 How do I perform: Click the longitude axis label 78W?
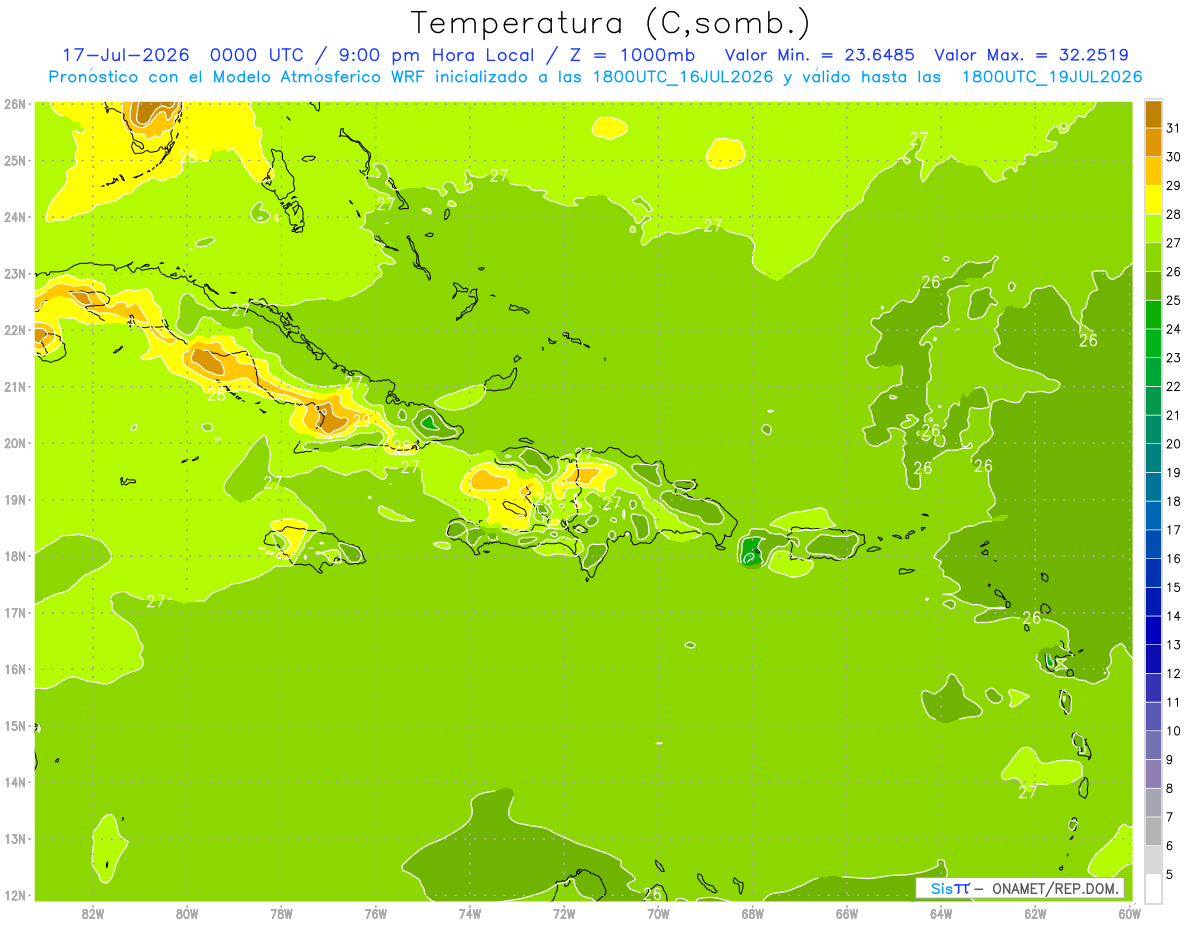coord(281,912)
